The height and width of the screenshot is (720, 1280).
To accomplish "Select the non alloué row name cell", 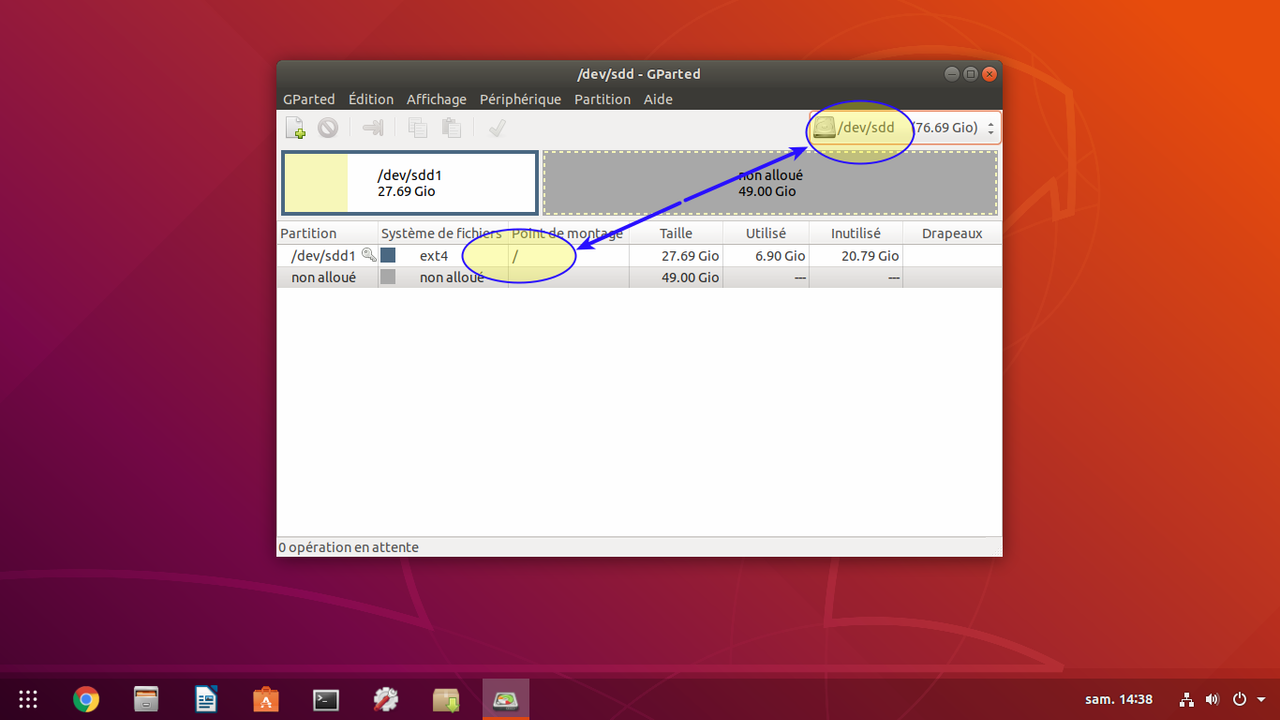I will coord(324,277).
